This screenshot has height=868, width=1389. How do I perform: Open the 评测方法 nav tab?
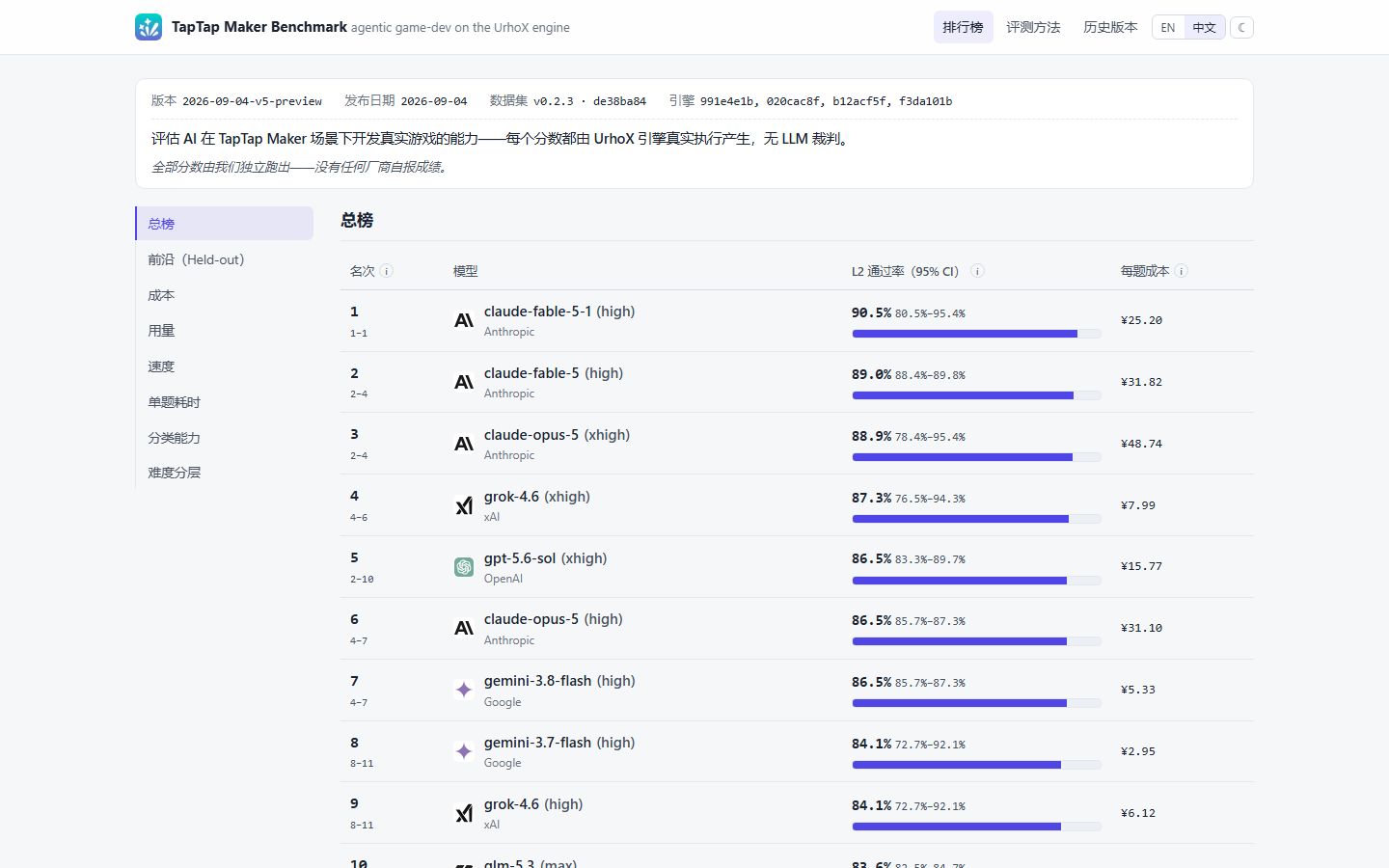click(x=1033, y=27)
